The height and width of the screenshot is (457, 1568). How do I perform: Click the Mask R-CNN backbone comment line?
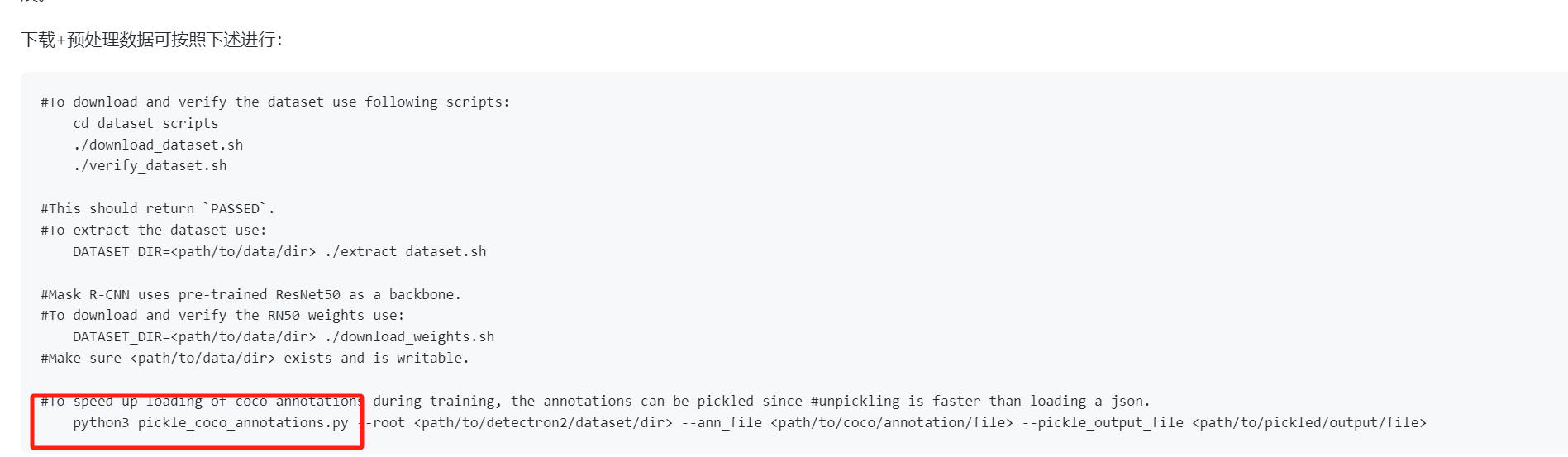point(250,294)
